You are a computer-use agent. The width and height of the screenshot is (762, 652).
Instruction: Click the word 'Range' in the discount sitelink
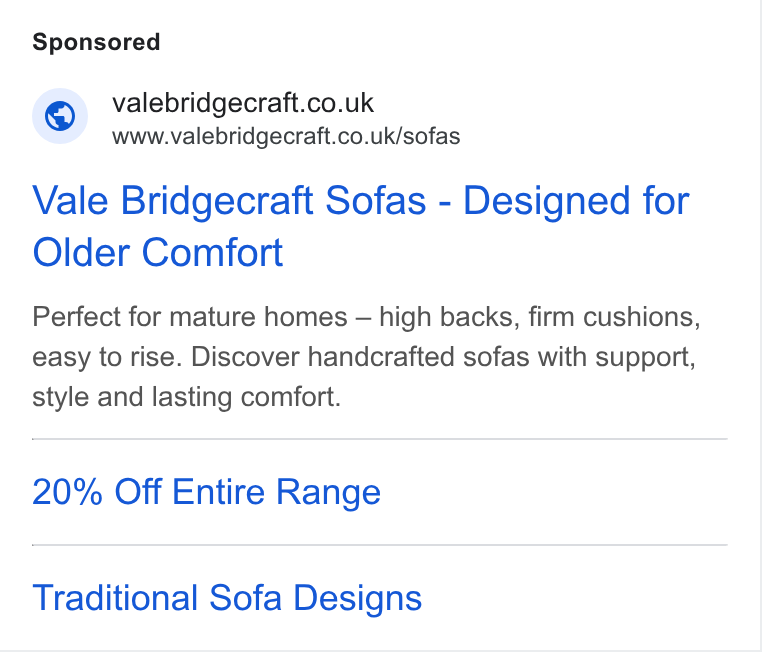[329, 492]
